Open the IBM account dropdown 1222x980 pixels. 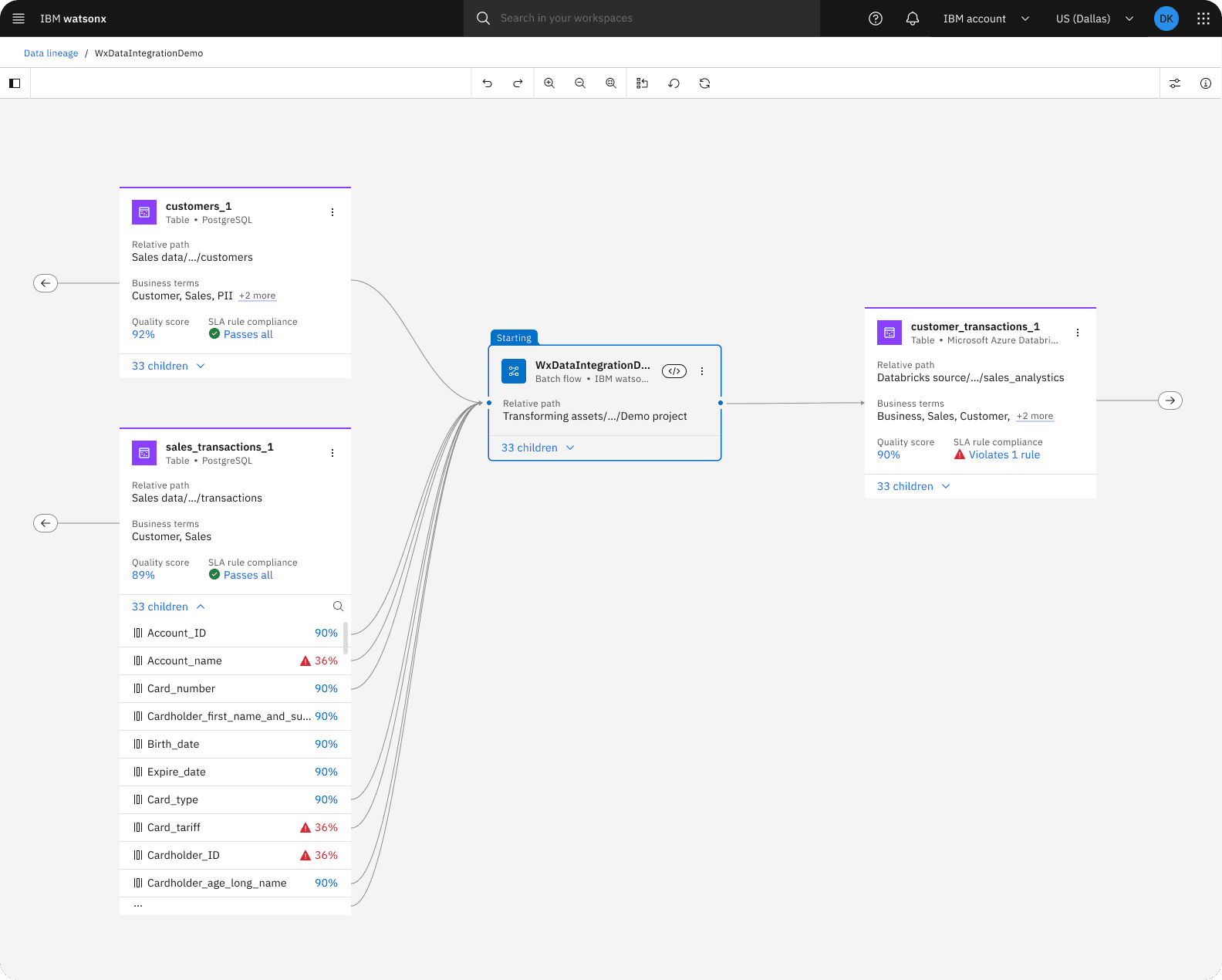[986, 19]
